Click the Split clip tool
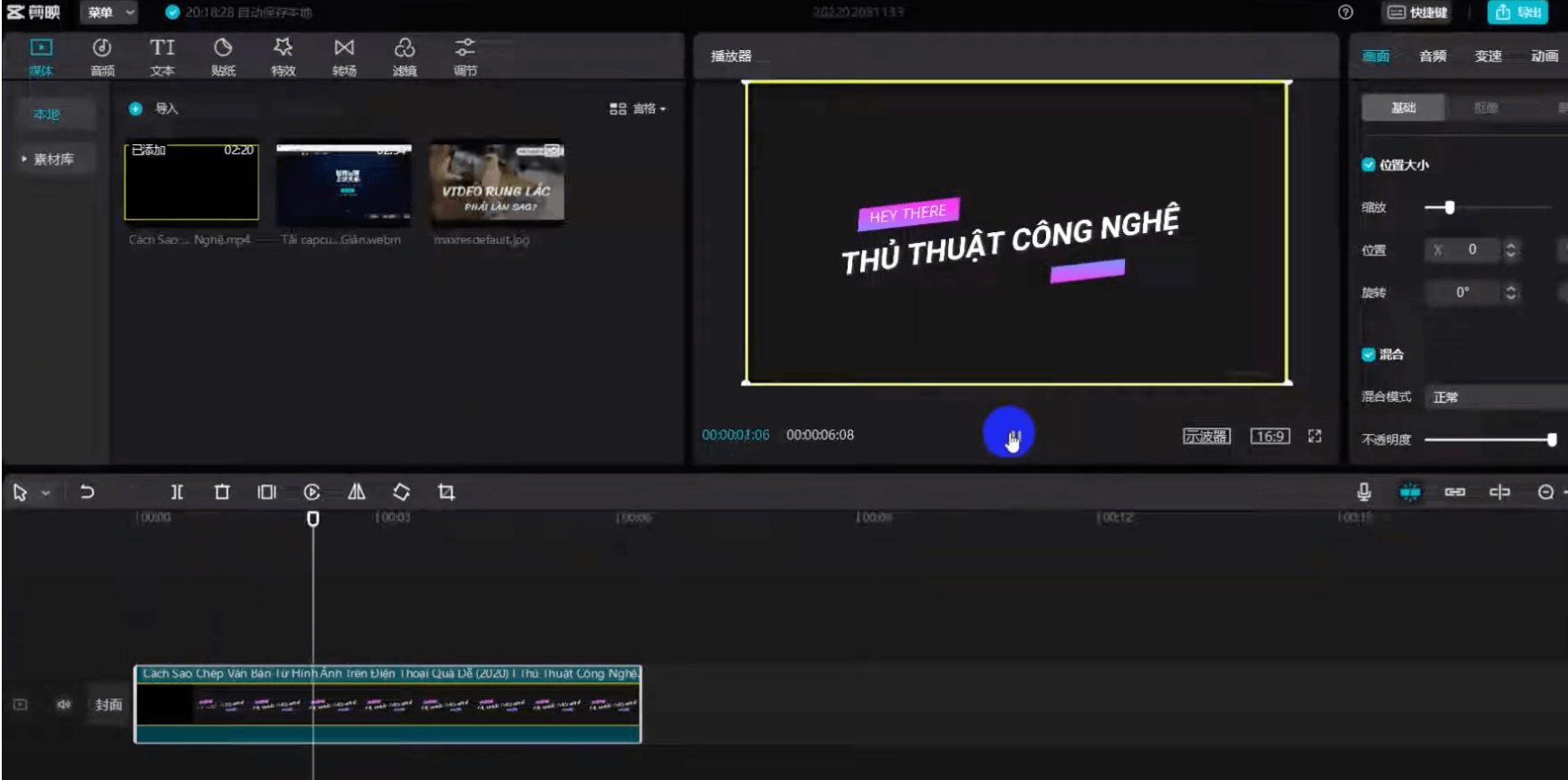 click(177, 491)
